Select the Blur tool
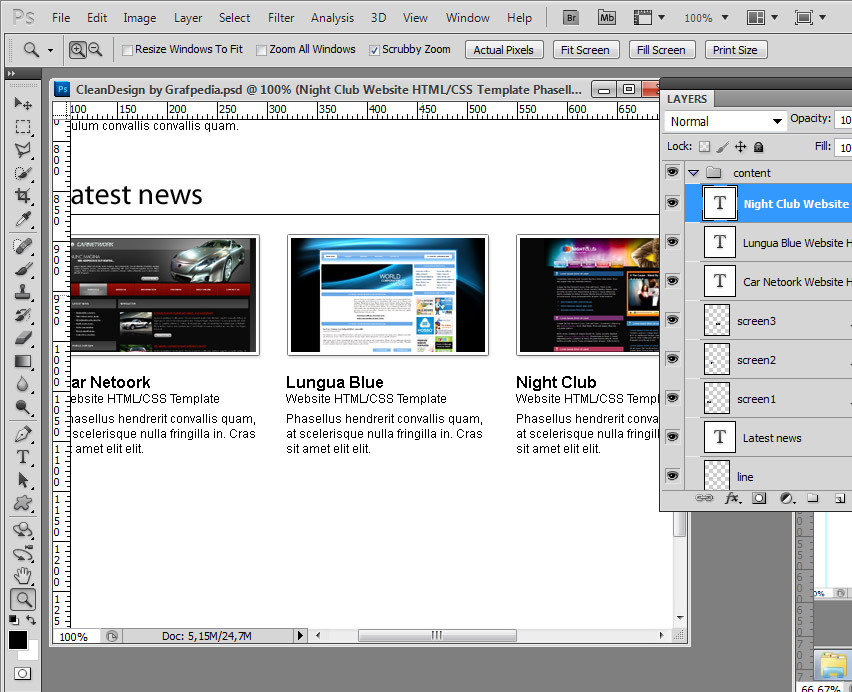Screen dimensions: 852x692 (23, 383)
